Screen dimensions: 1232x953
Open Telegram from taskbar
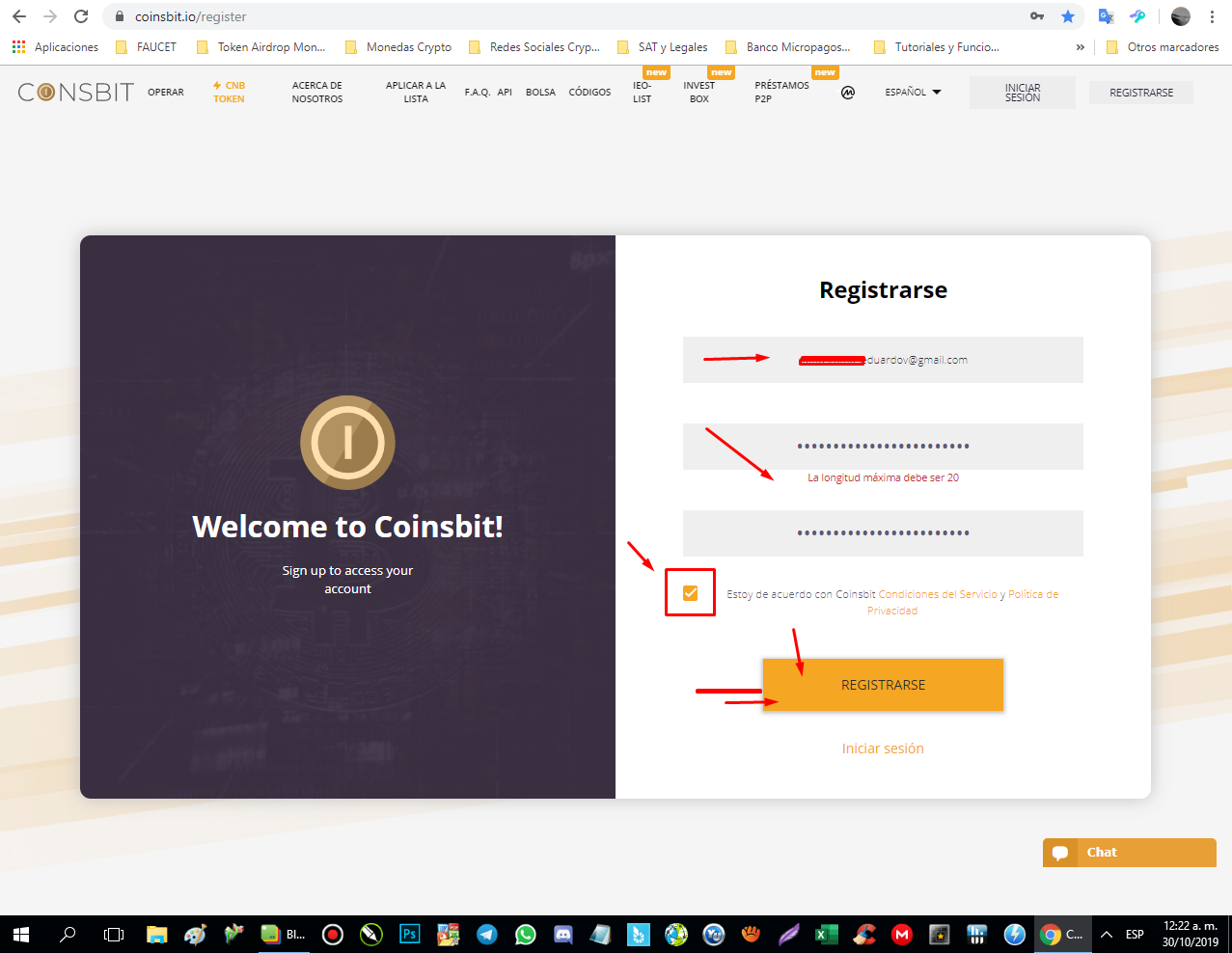coord(487,934)
